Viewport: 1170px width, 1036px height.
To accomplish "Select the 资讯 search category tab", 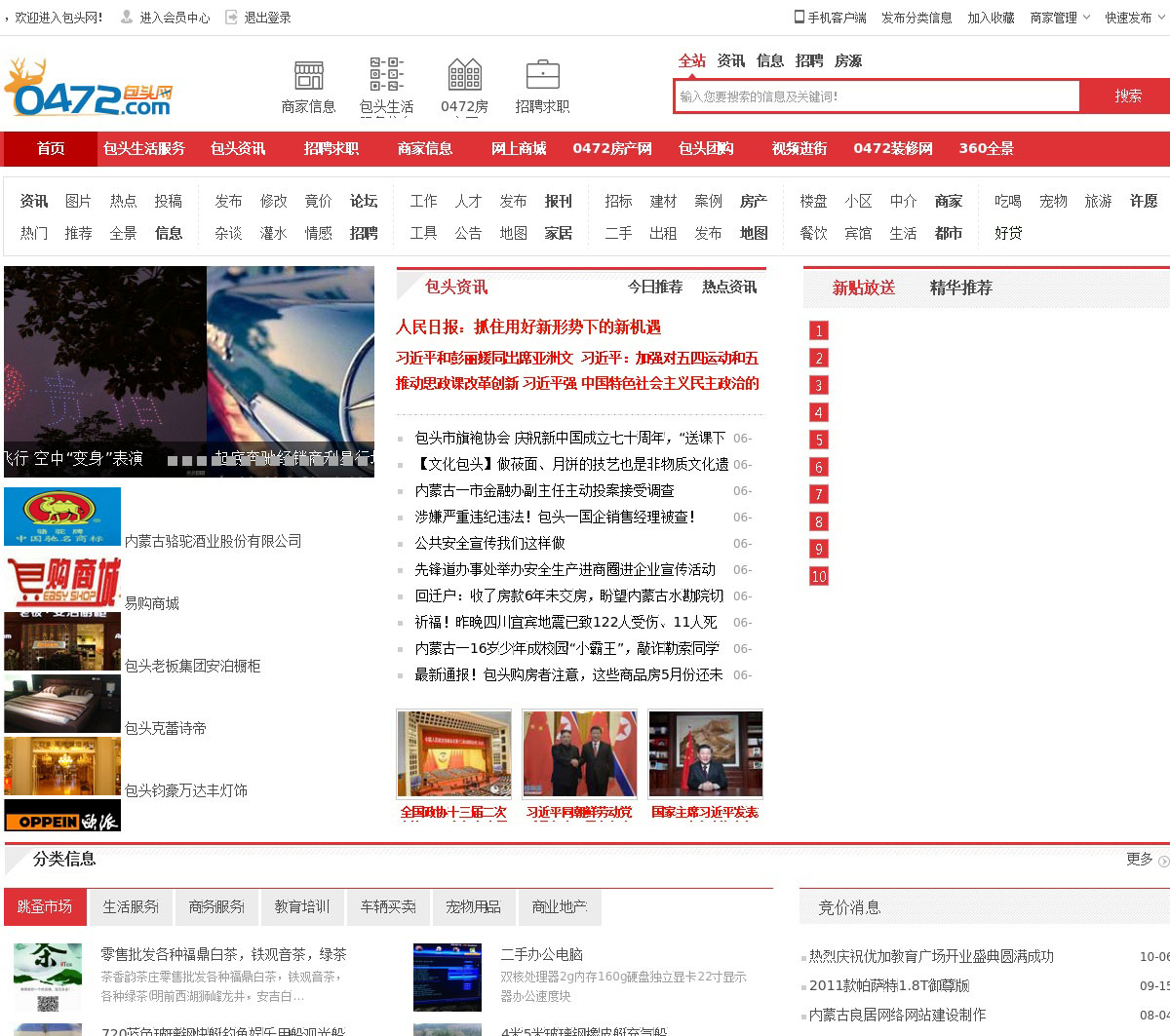I will click(730, 60).
